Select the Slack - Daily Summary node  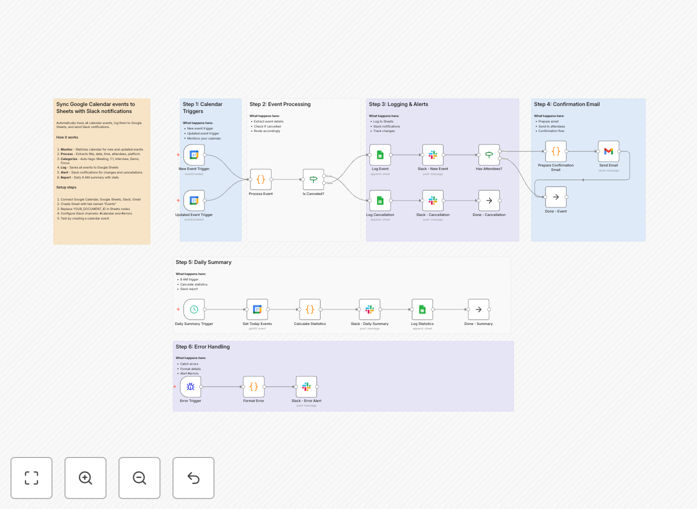pos(369,309)
